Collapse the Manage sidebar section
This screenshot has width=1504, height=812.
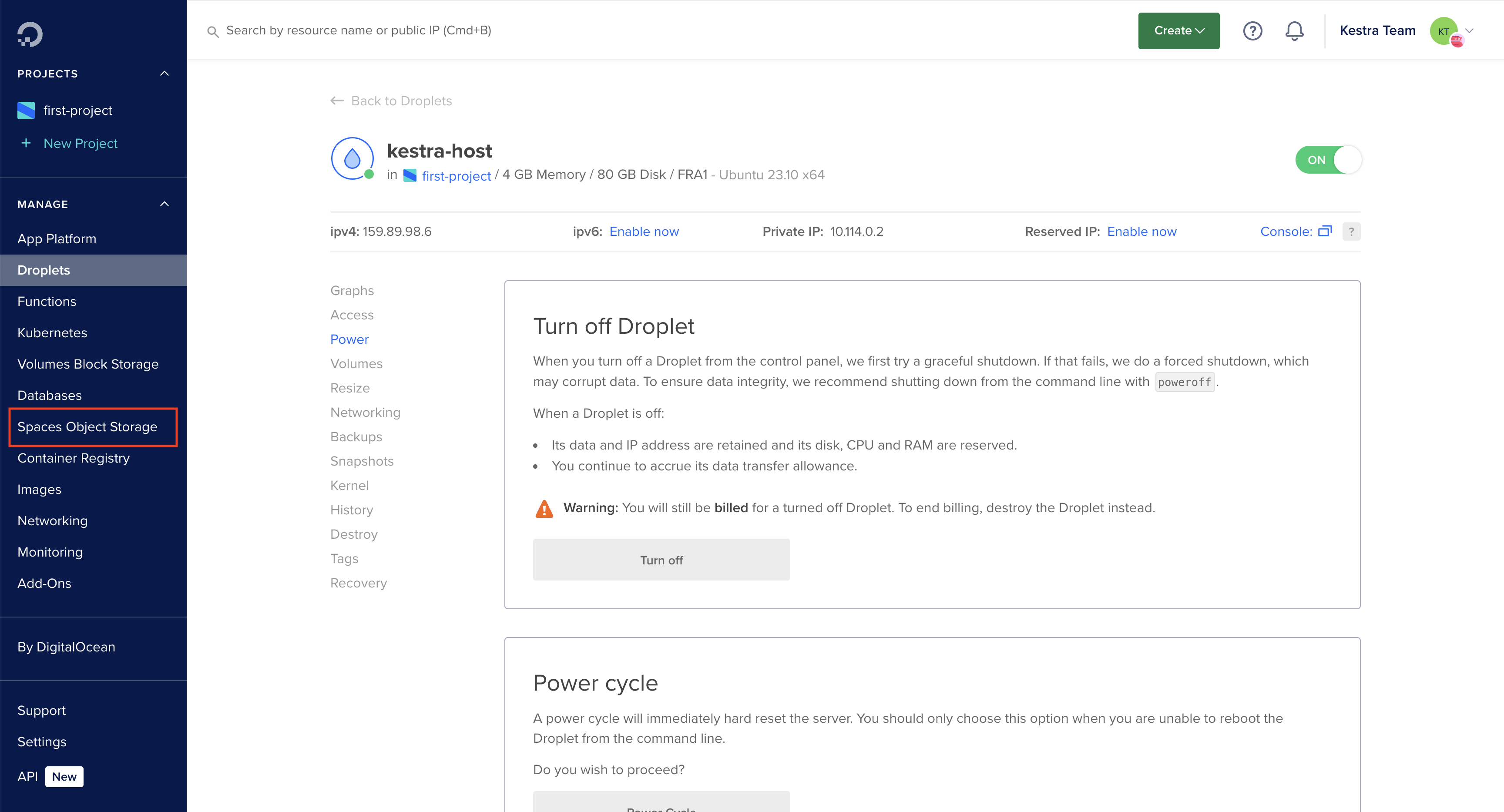tap(164, 205)
